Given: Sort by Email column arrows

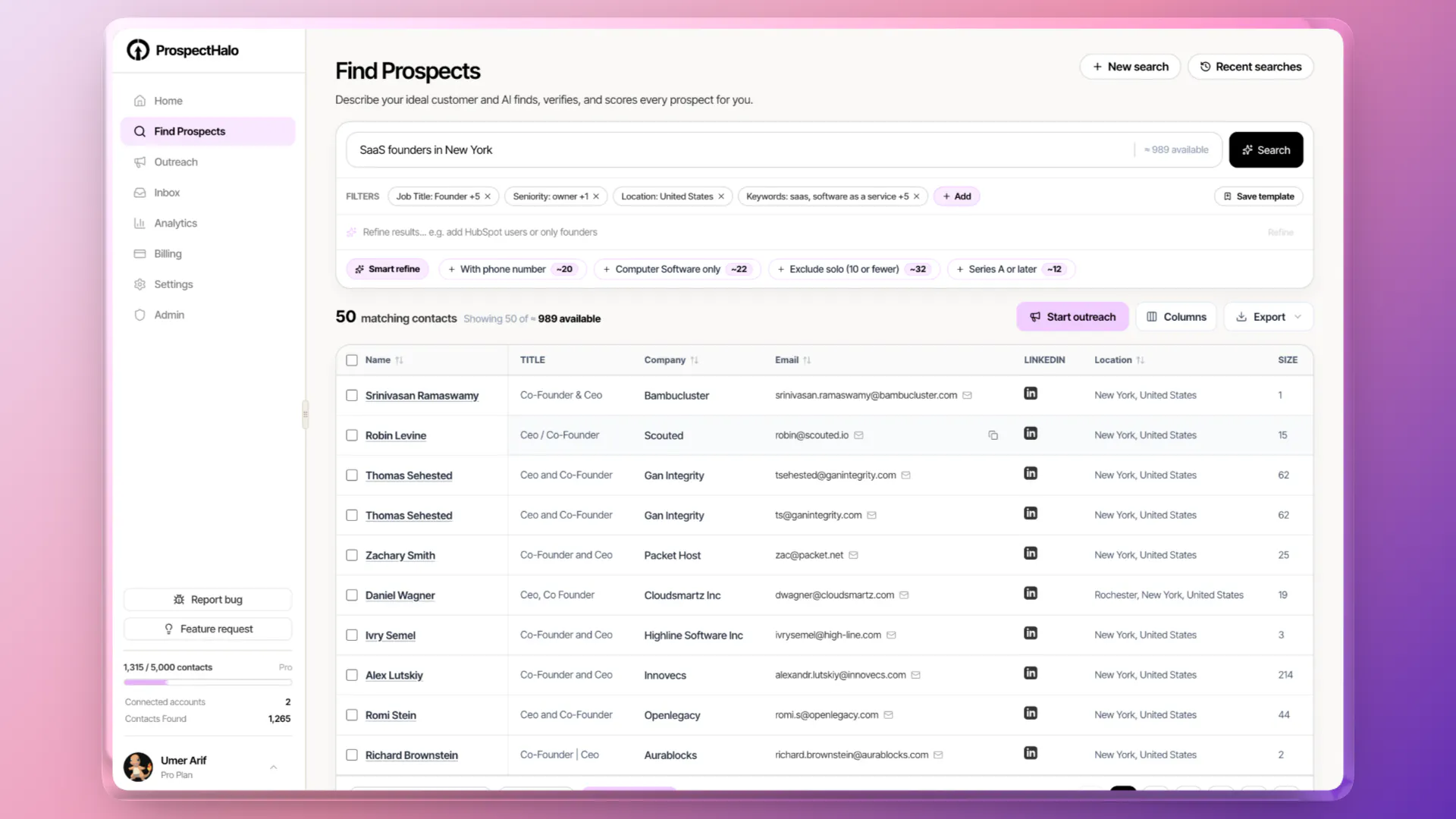Looking at the screenshot, I should tap(807, 360).
